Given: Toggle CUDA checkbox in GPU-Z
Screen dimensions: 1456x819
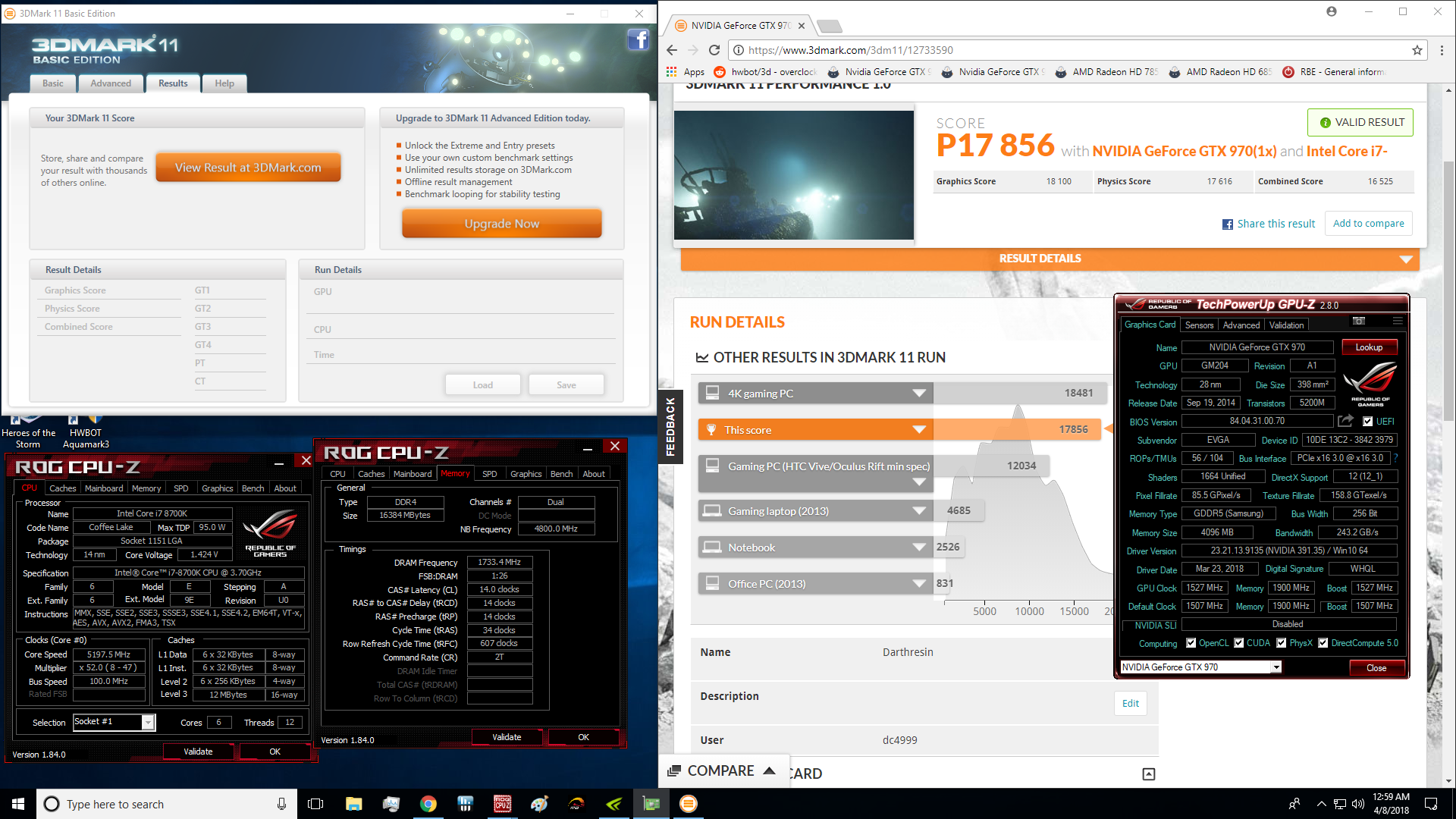Looking at the screenshot, I should [1238, 643].
